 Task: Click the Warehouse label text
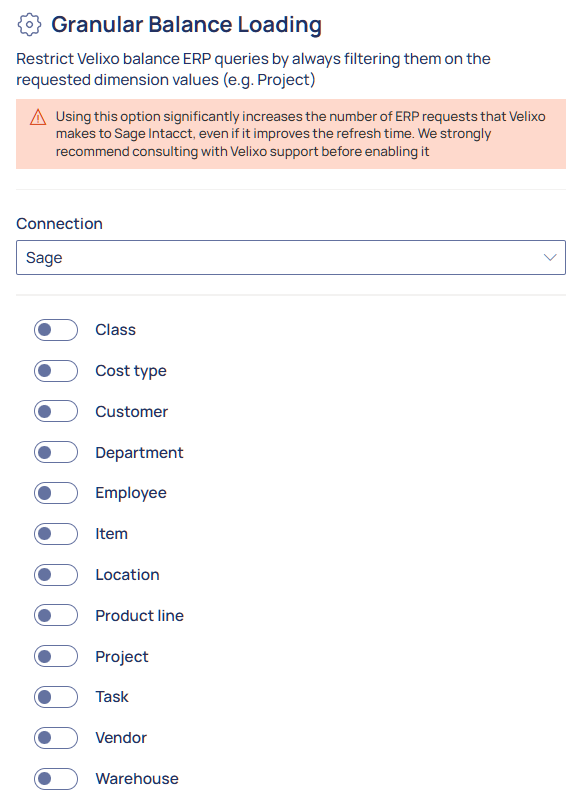(137, 779)
